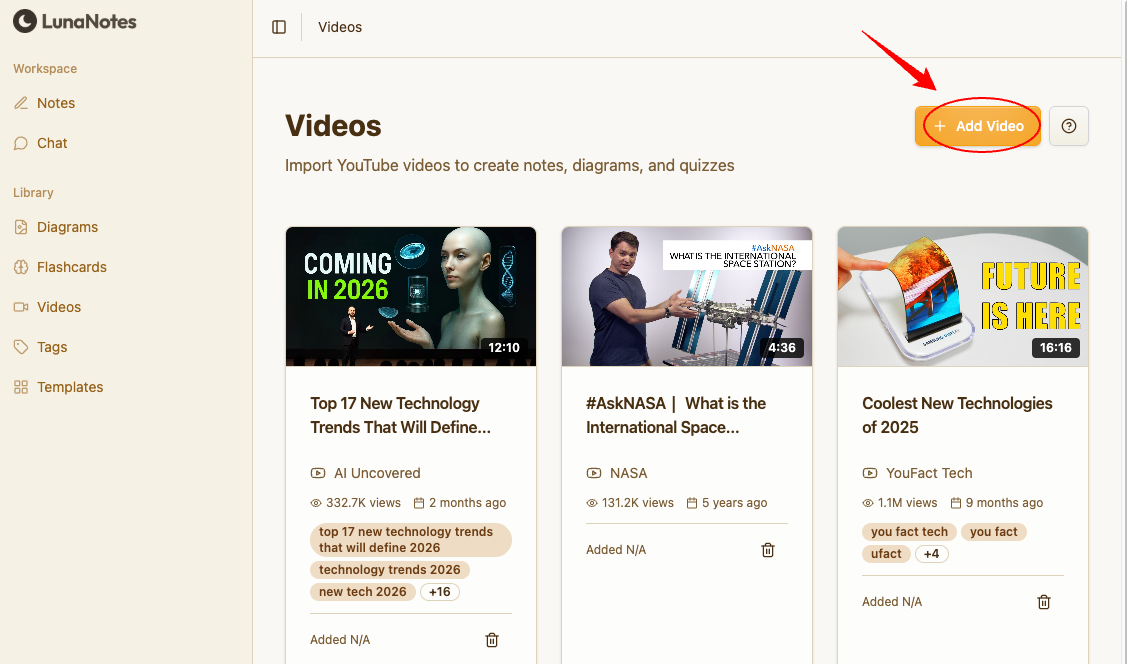
Task: Open the #AskNASA space station thumbnail
Action: [687, 296]
